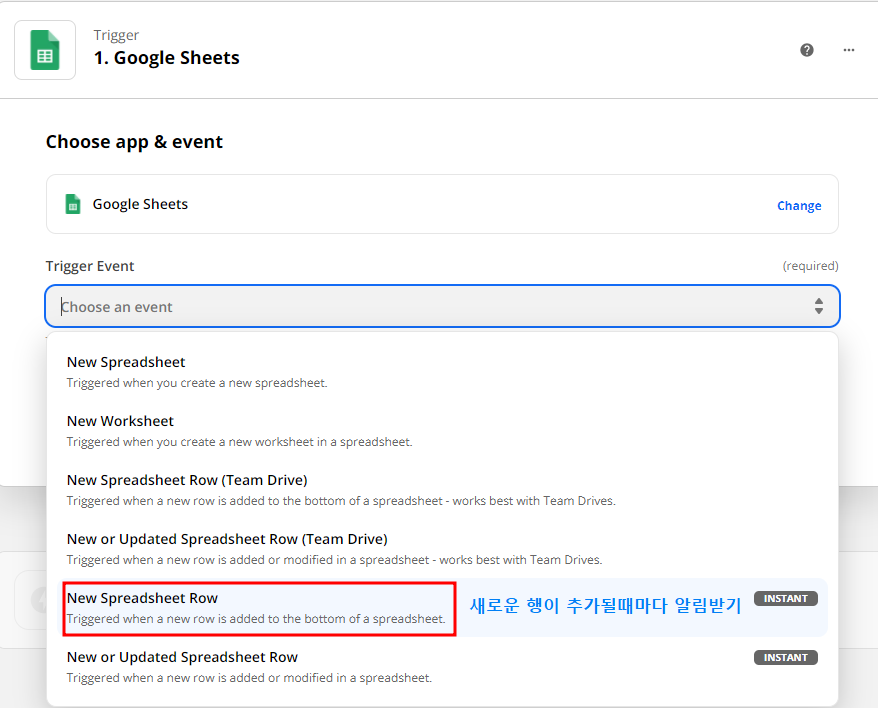Click the blue Korean annotation text
The height and width of the screenshot is (708, 878).
(x=605, y=605)
